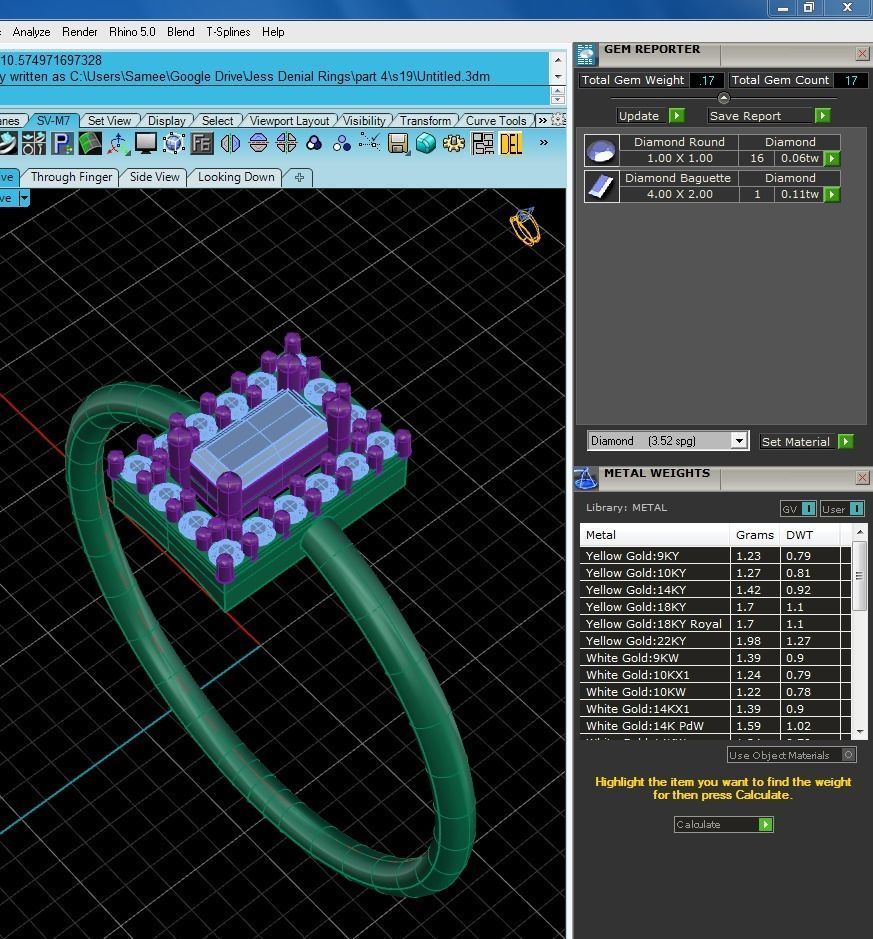Viewport: 873px width, 939px height.
Task: Select the gumball axis move icon
Action: click(x=118, y=144)
